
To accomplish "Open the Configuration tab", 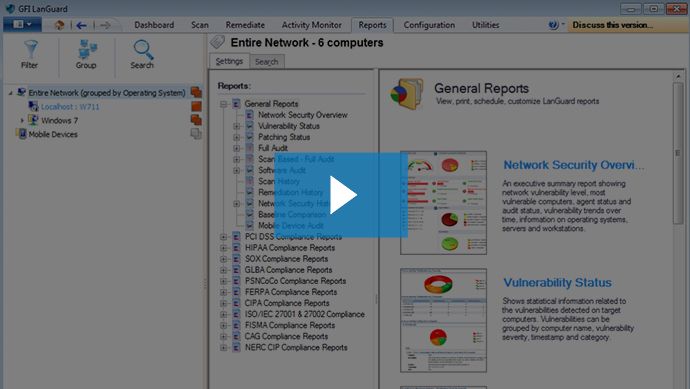I will [429, 25].
